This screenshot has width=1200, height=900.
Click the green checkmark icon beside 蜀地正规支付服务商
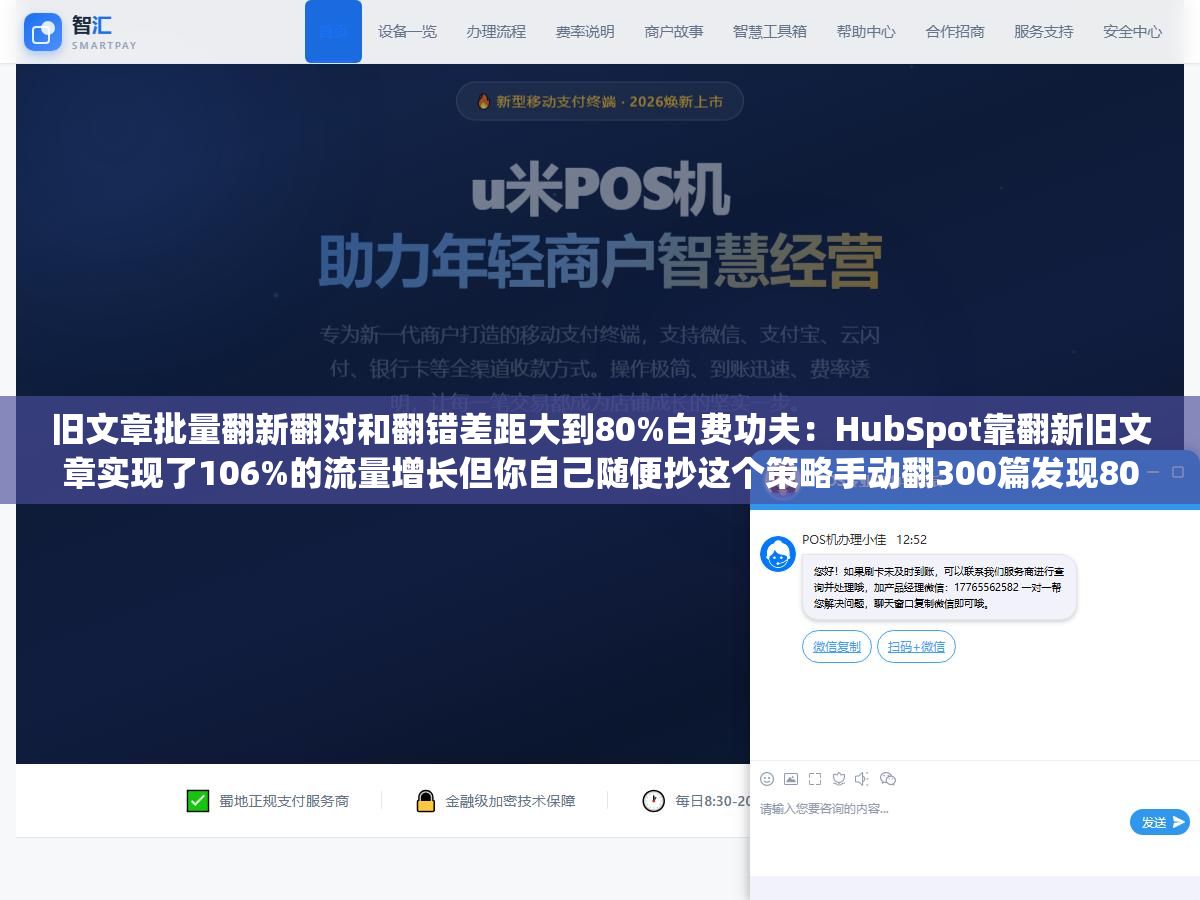[x=198, y=801]
